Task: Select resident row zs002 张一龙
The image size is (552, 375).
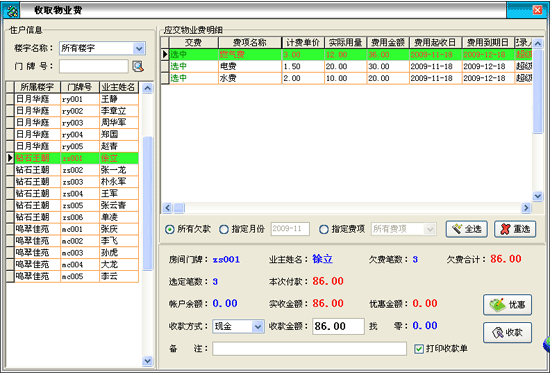Action: (x=72, y=170)
